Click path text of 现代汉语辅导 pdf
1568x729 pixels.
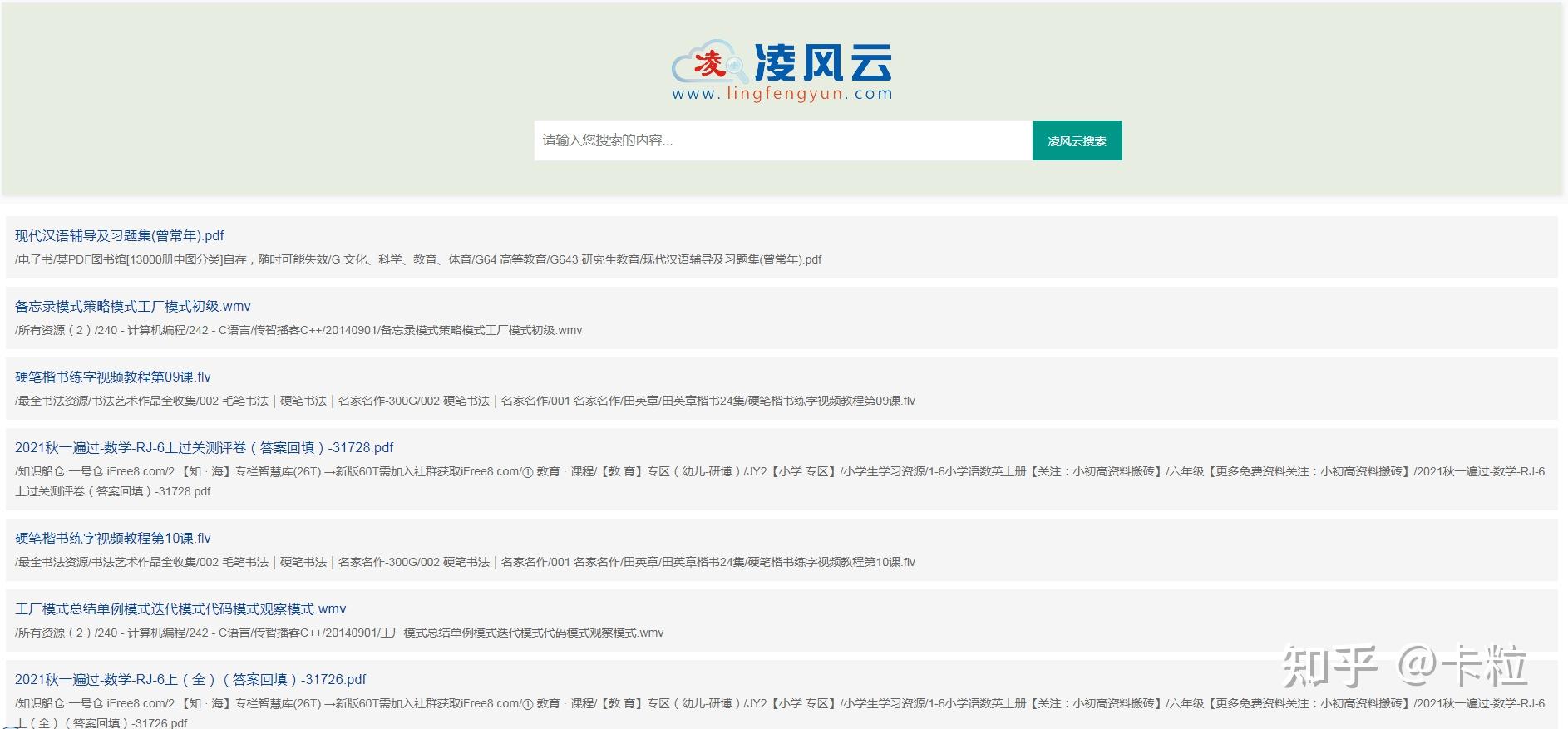(x=418, y=259)
